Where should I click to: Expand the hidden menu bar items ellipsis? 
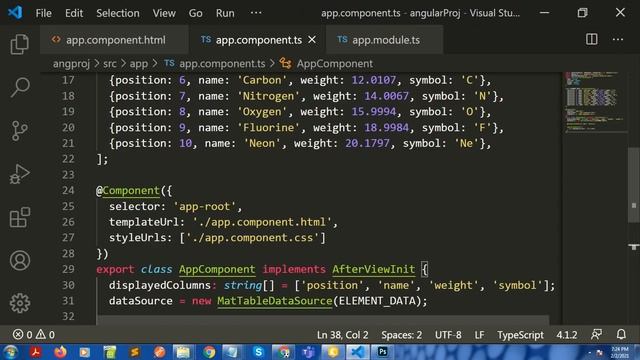point(256,13)
